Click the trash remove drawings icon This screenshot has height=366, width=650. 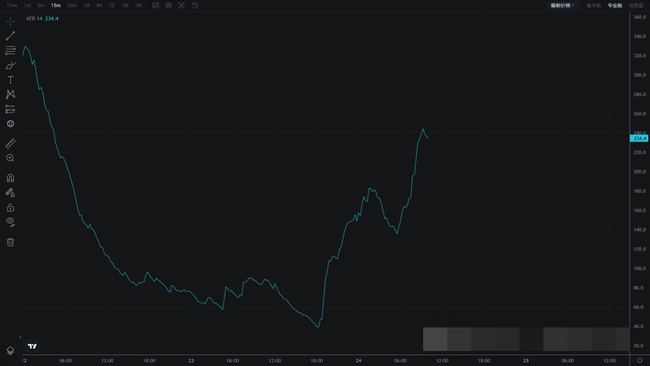click(x=10, y=242)
